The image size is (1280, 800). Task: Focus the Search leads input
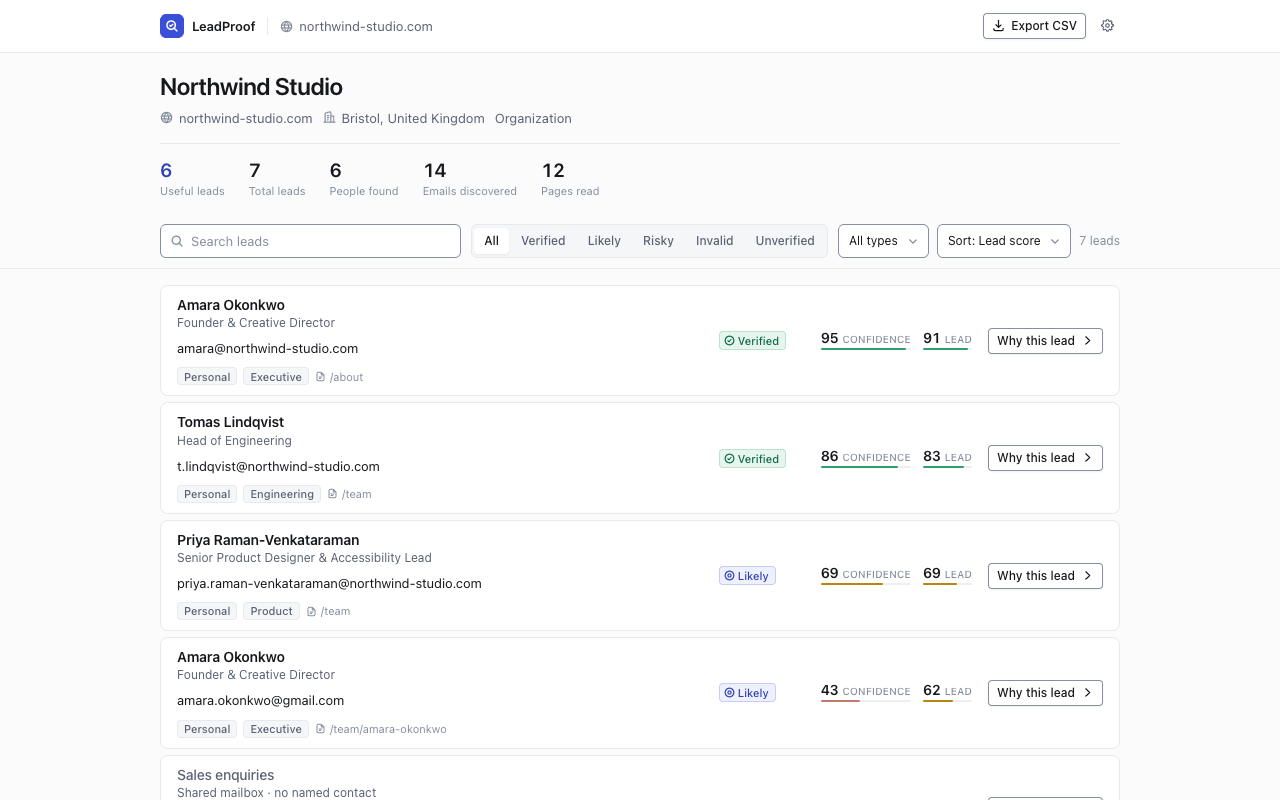click(x=310, y=241)
